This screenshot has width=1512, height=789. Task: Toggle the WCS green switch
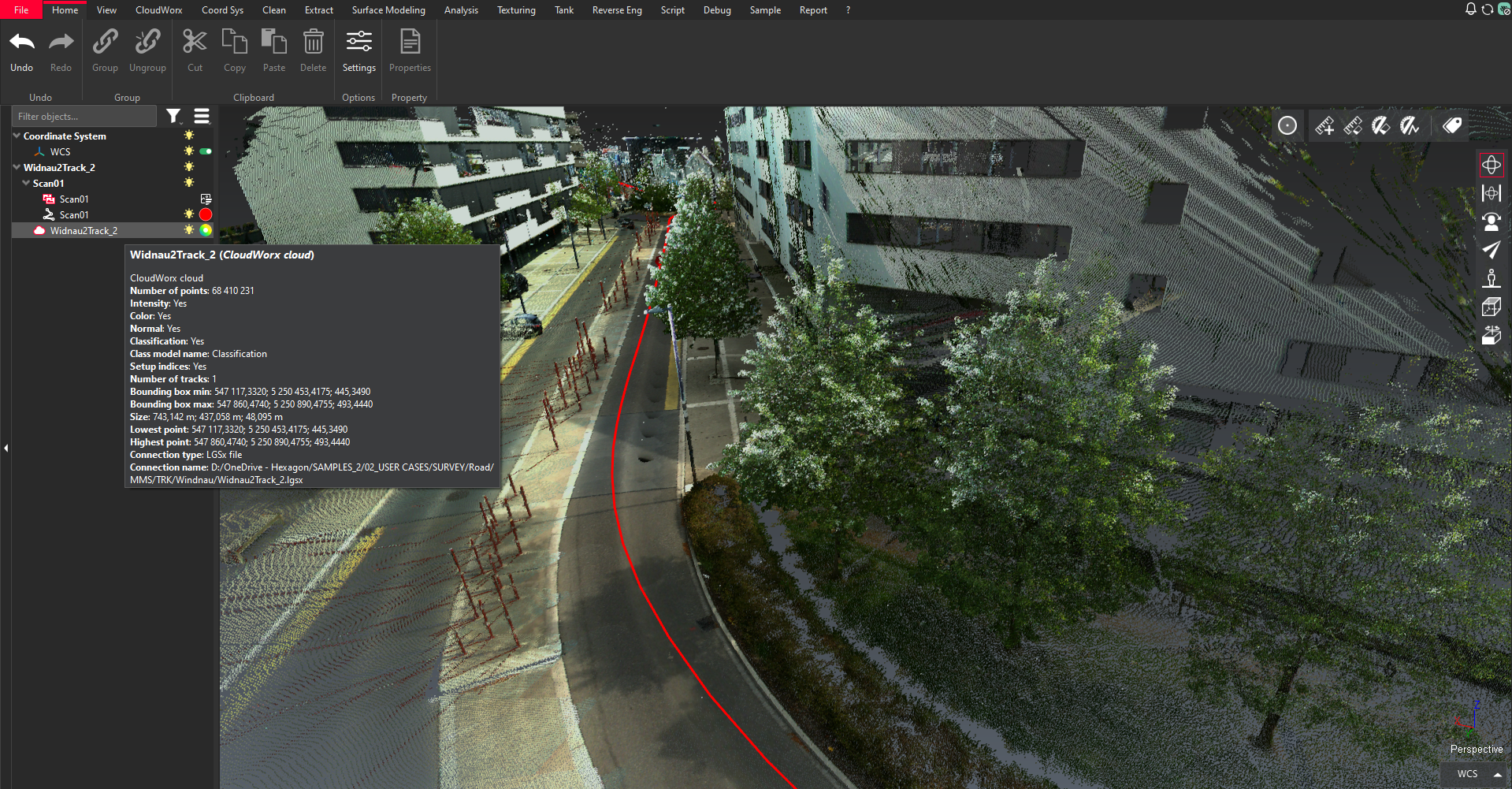coord(206,151)
